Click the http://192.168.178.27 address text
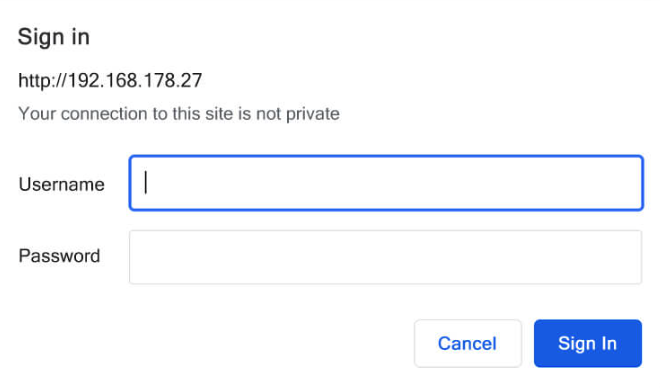This screenshot has height=388, width=660. tap(110, 80)
